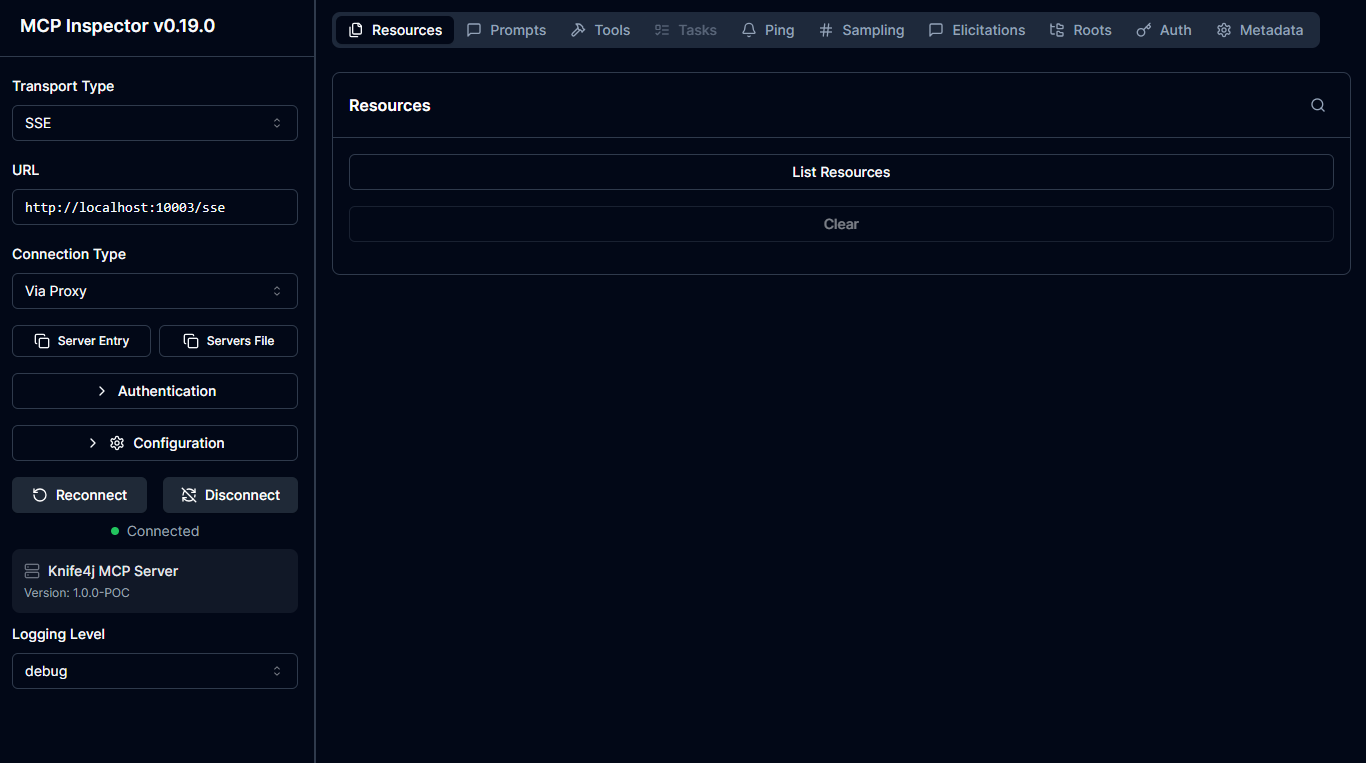Viewport: 1366px width, 763px height.
Task: Switch to the Elicitations tab
Action: pyautogui.click(x=977, y=30)
